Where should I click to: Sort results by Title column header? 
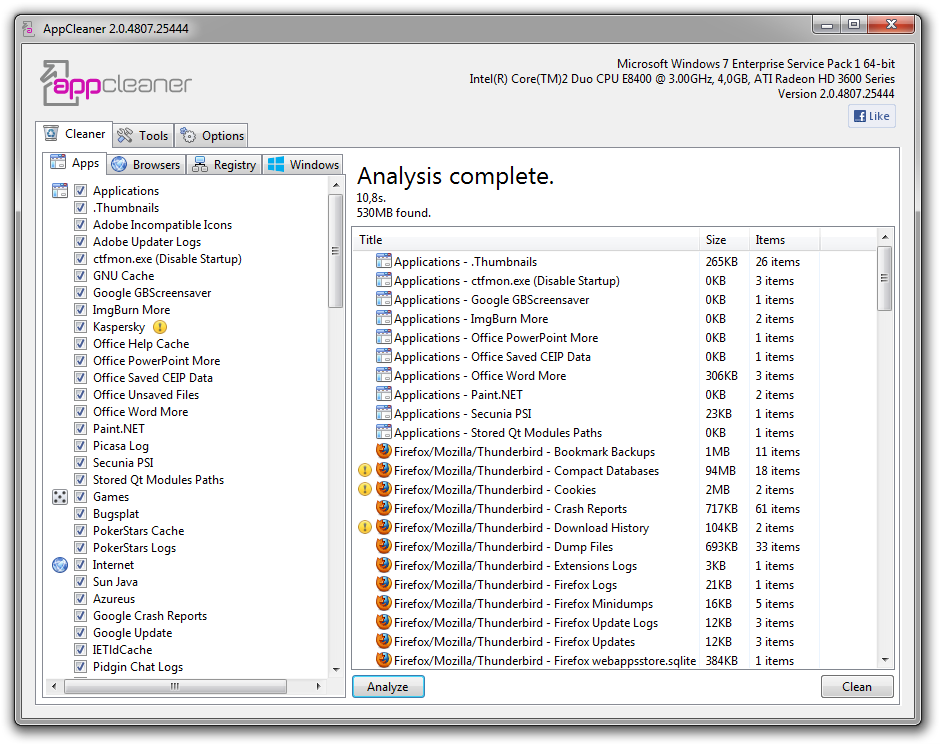pos(526,240)
